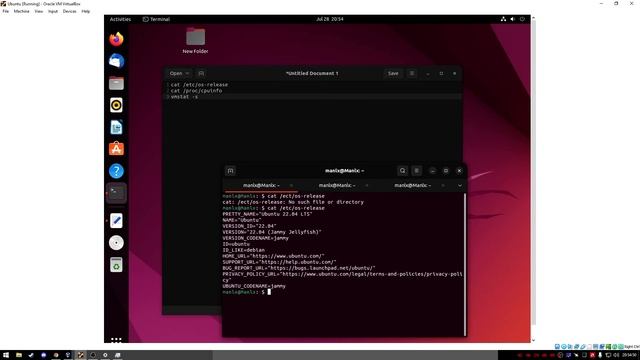640x360 pixels.
Task: Maximize the Terminal window
Action: [446, 171]
